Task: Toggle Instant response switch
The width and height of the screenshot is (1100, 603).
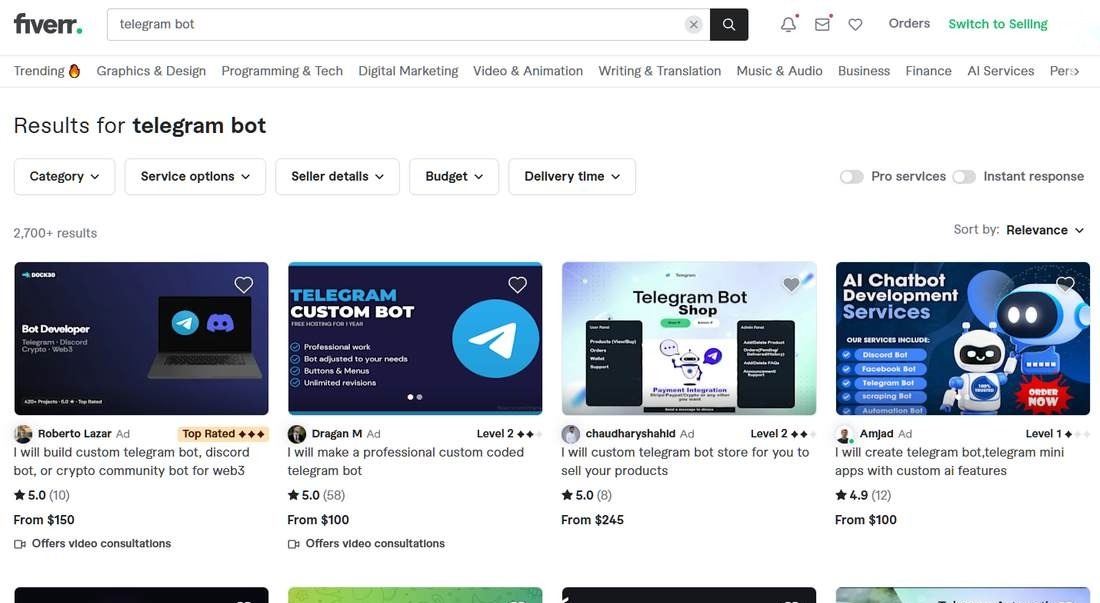Action: click(964, 177)
